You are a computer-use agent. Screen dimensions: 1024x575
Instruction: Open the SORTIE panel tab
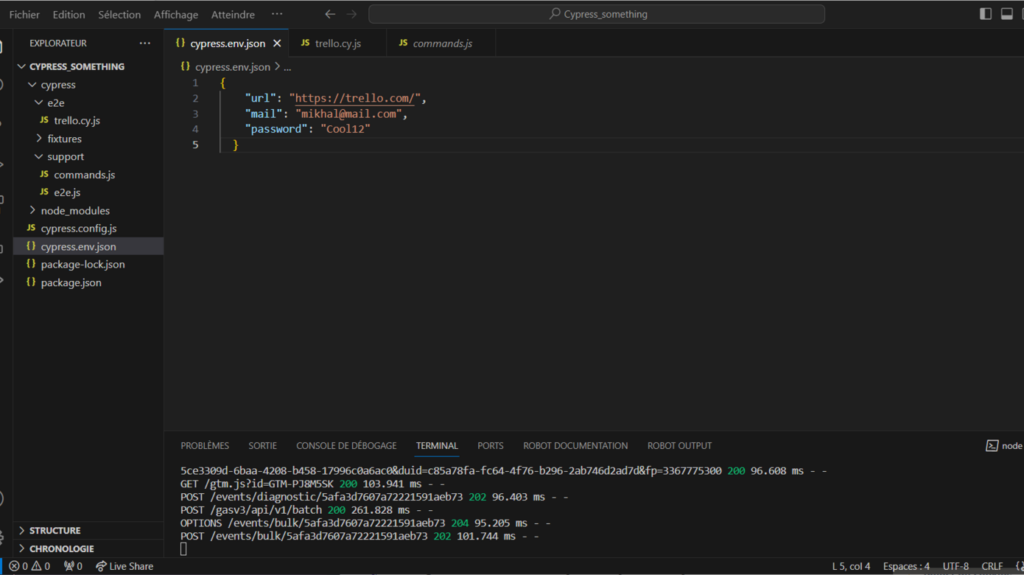coord(263,446)
